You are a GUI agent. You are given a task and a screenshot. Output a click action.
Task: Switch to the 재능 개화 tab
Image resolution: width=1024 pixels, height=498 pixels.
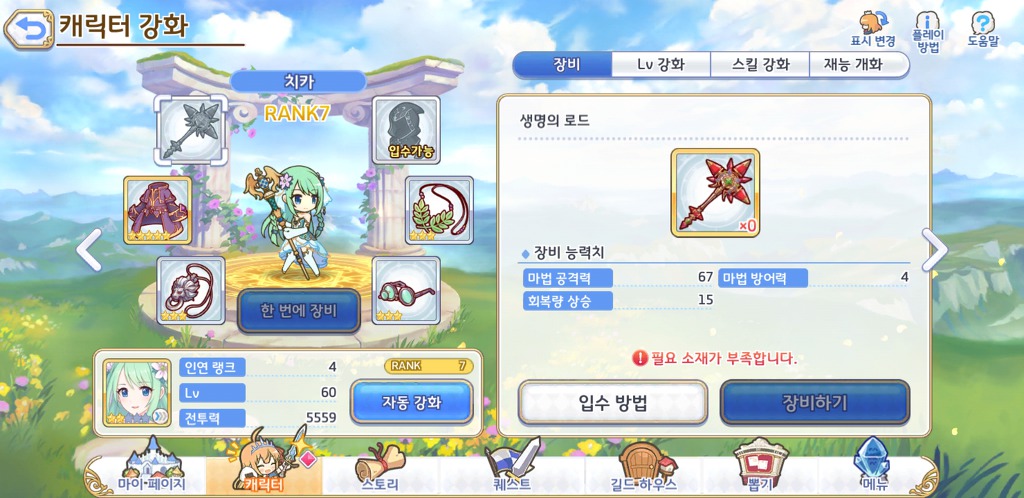[858, 65]
